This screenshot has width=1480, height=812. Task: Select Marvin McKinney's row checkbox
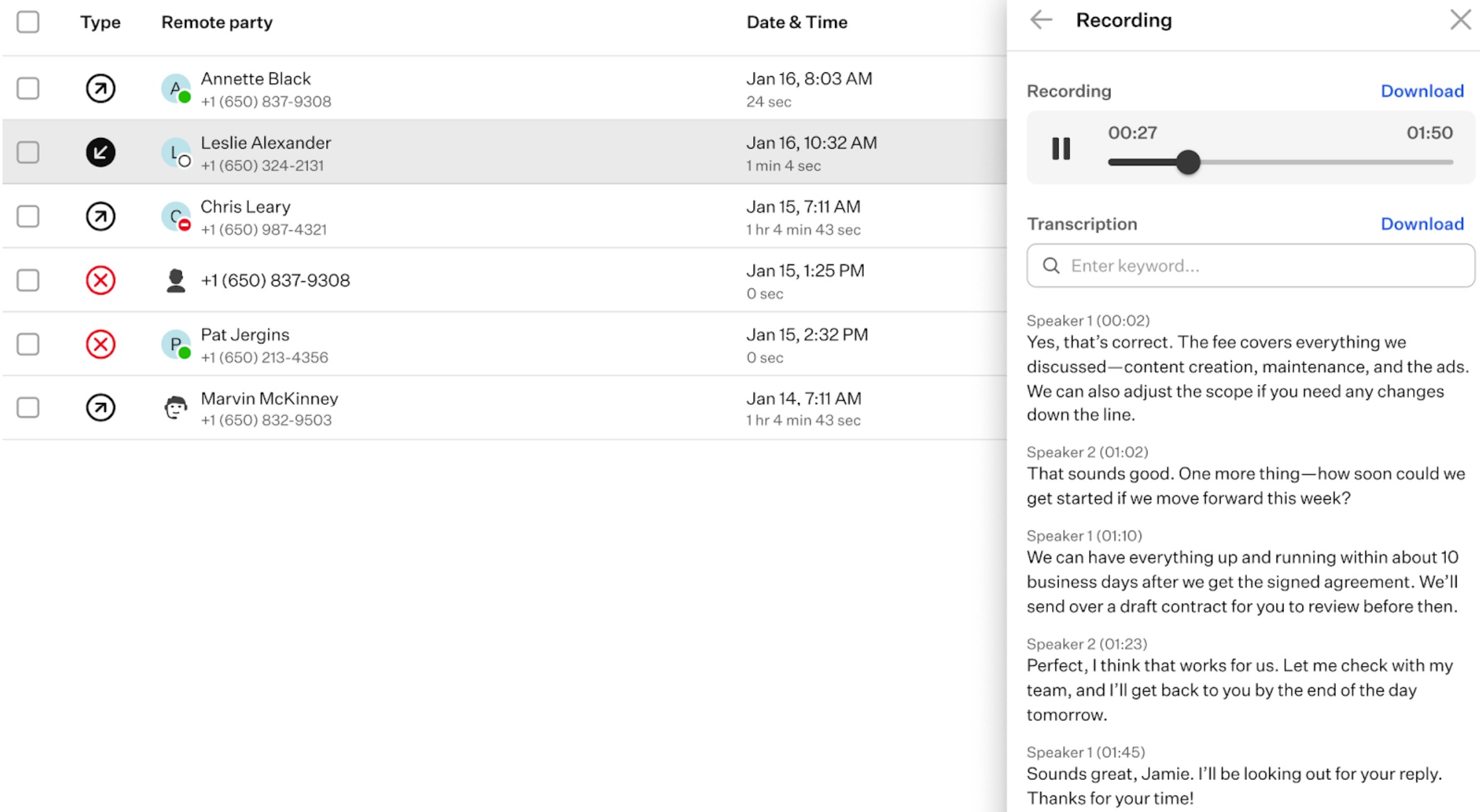[x=28, y=408]
